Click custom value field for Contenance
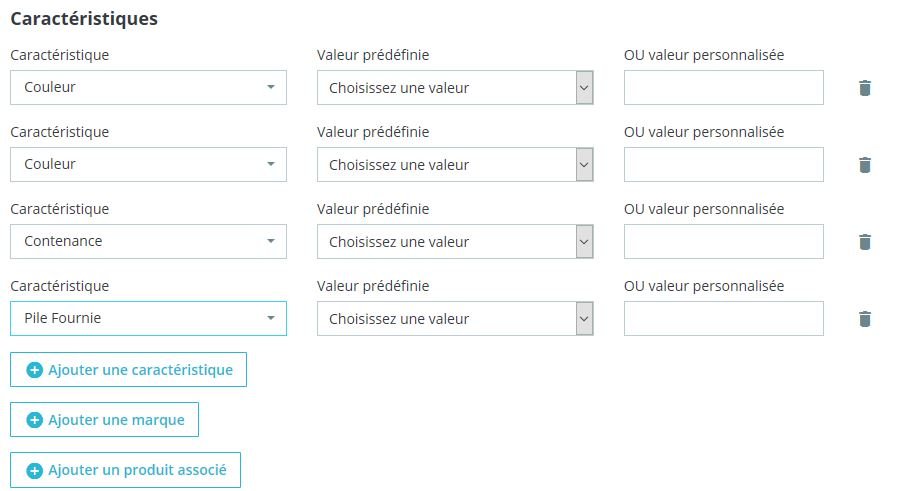902x491 pixels. point(723,242)
